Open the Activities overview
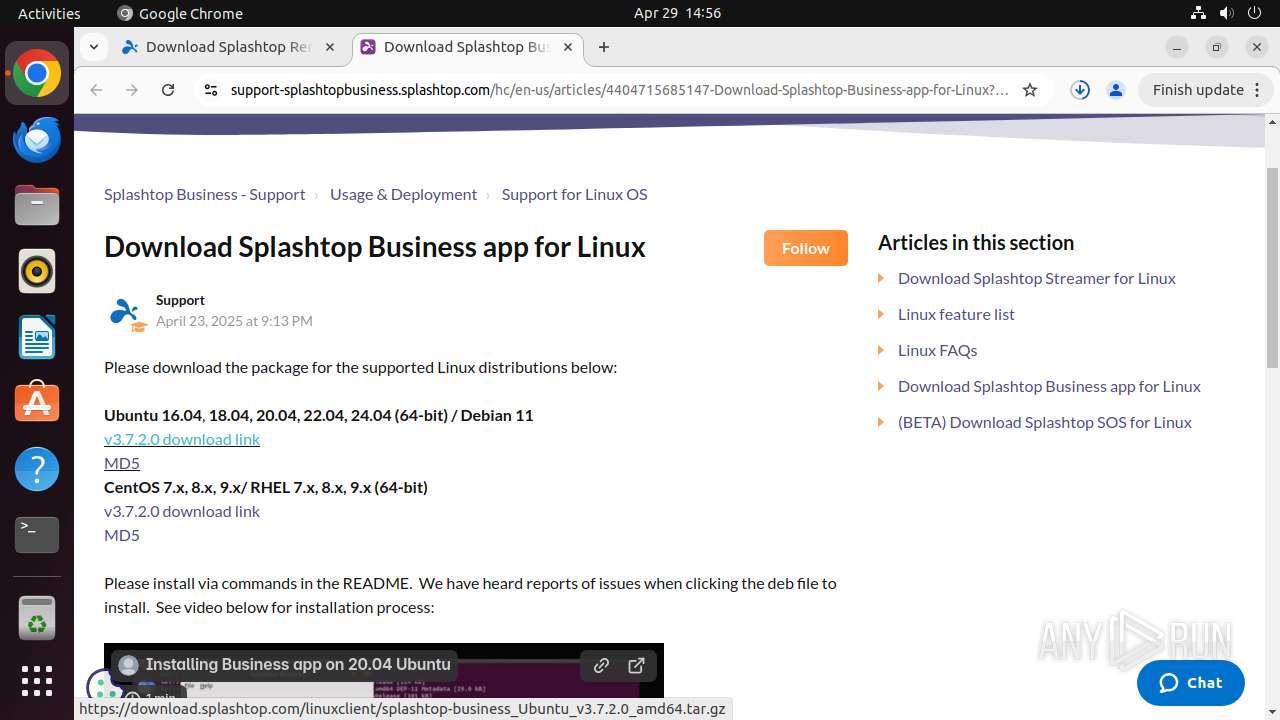The height and width of the screenshot is (720, 1280). click(49, 13)
